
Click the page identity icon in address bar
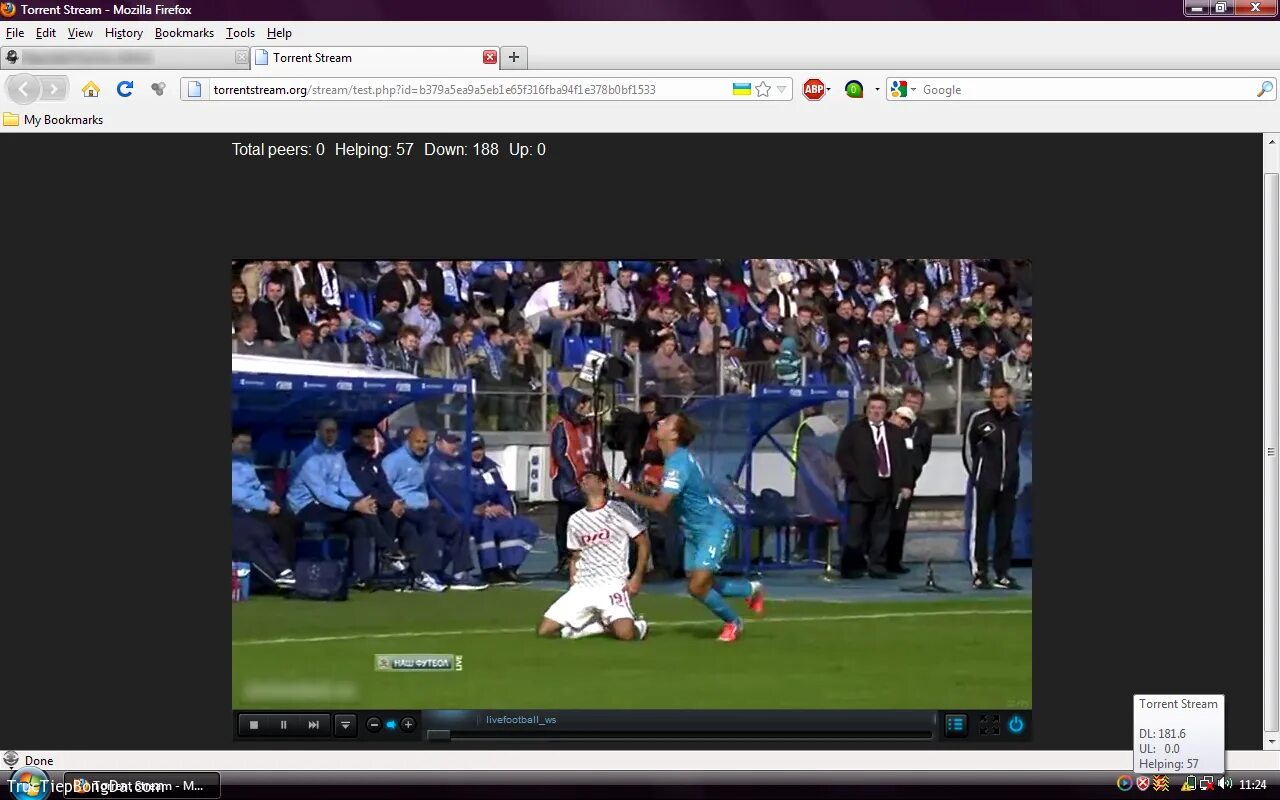click(x=195, y=89)
